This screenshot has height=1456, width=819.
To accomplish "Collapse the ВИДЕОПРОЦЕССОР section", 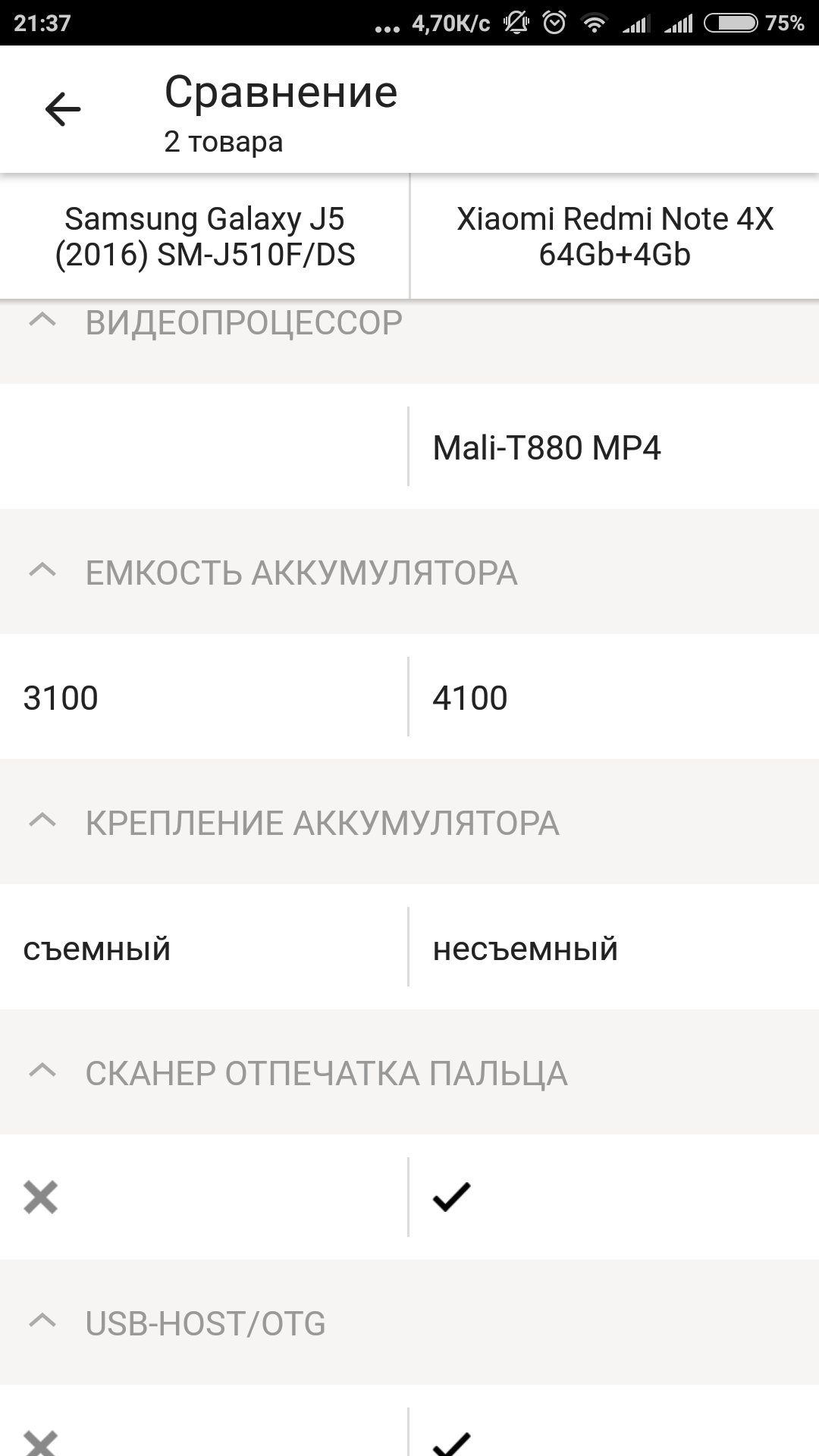I will tap(42, 322).
